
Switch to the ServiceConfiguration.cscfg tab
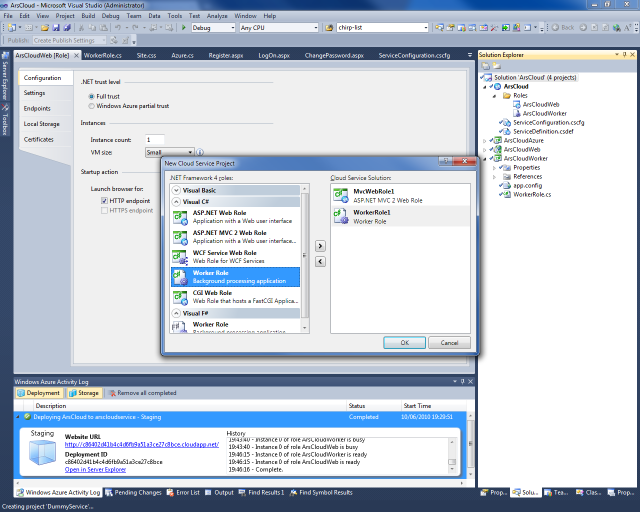414,56
